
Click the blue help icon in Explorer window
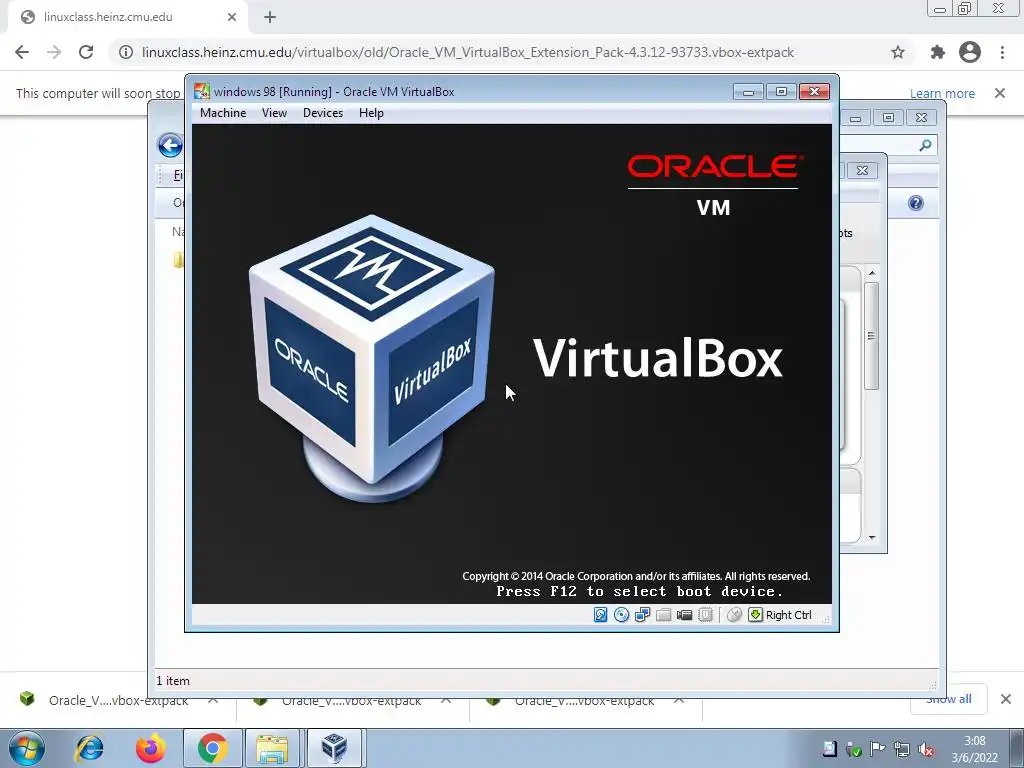pos(916,203)
